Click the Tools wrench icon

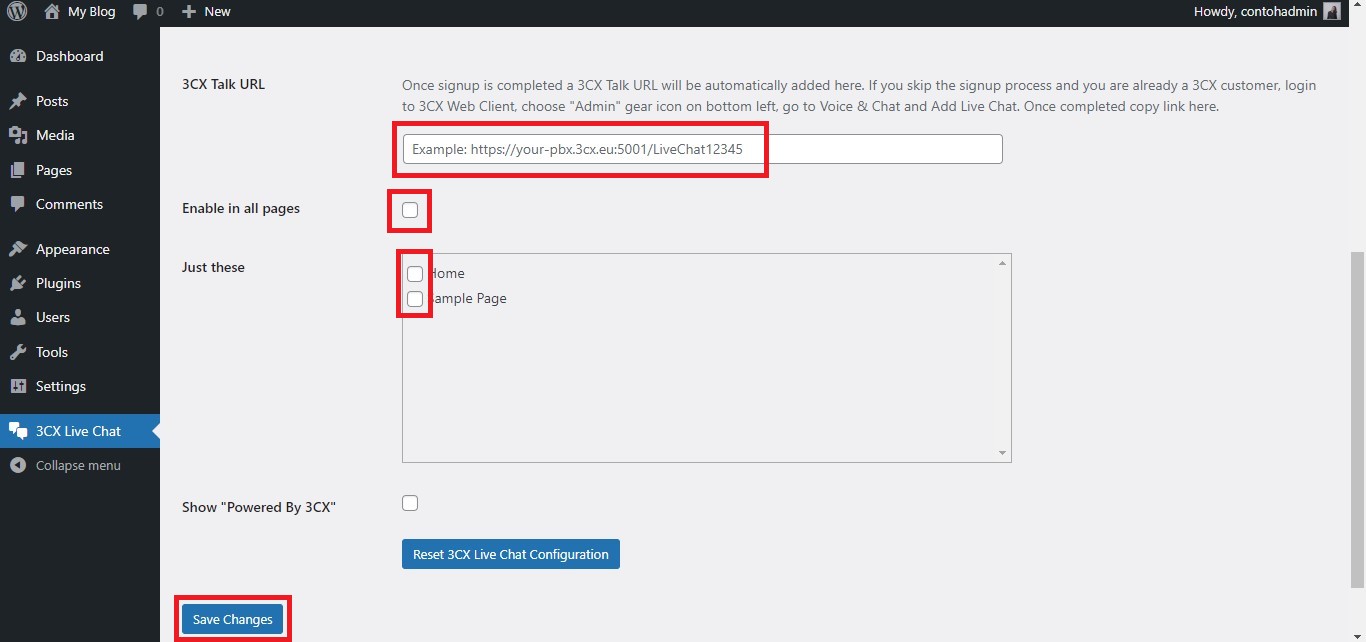tap(18, 352)
